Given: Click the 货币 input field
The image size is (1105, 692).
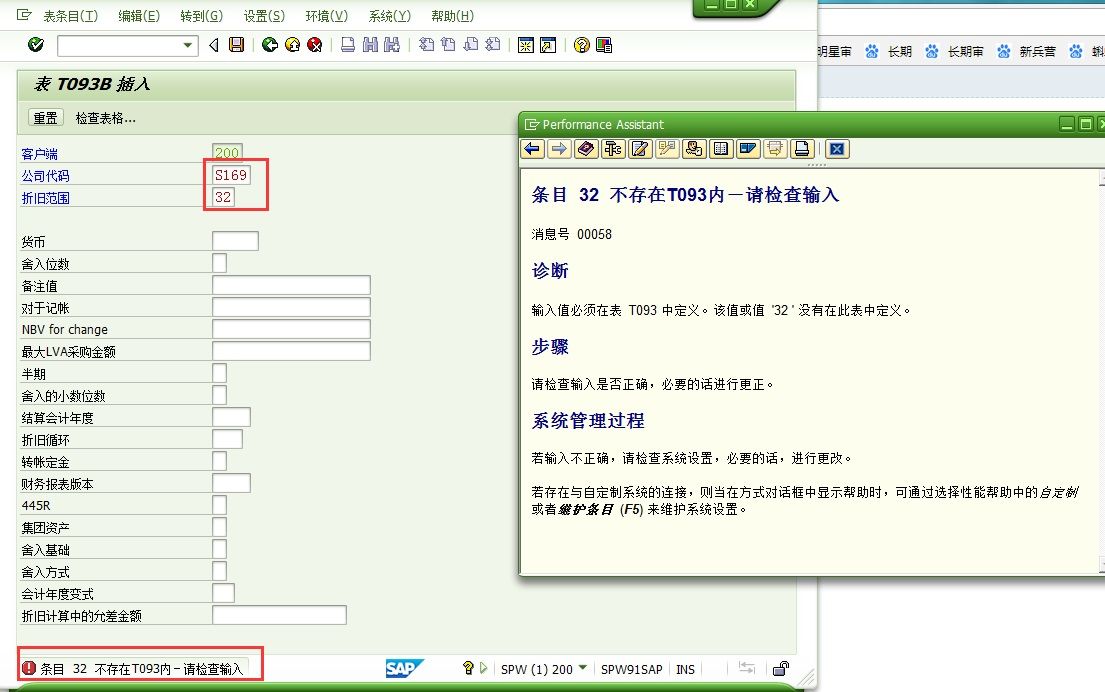Looking at the screenshot, I should (x=235, y=241).
